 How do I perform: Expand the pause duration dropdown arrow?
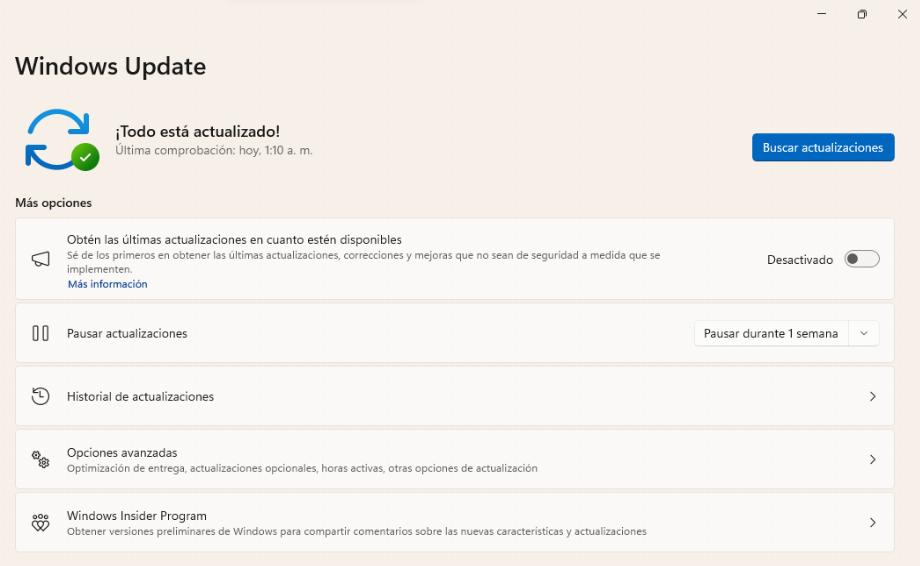click(x=864, y=333)
